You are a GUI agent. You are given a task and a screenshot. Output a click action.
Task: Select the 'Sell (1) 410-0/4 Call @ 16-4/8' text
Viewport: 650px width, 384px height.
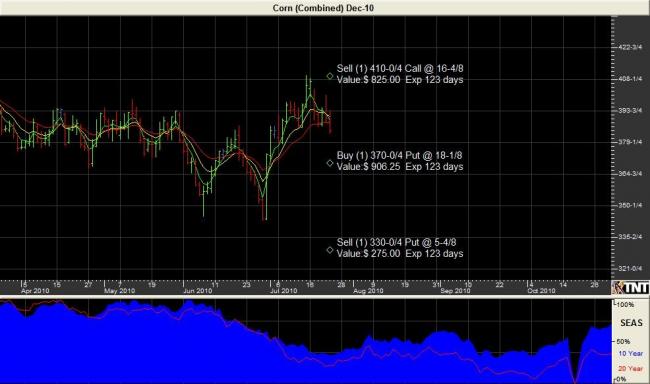point(400,68)
